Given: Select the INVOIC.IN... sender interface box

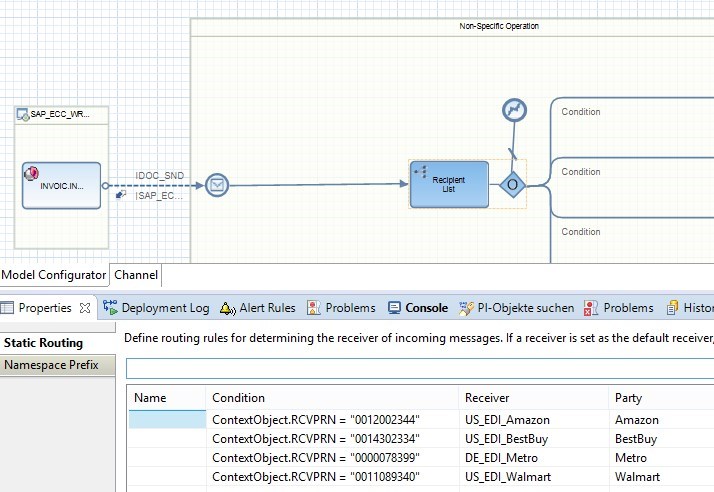Looking at the screenshot, I should 61,185.
